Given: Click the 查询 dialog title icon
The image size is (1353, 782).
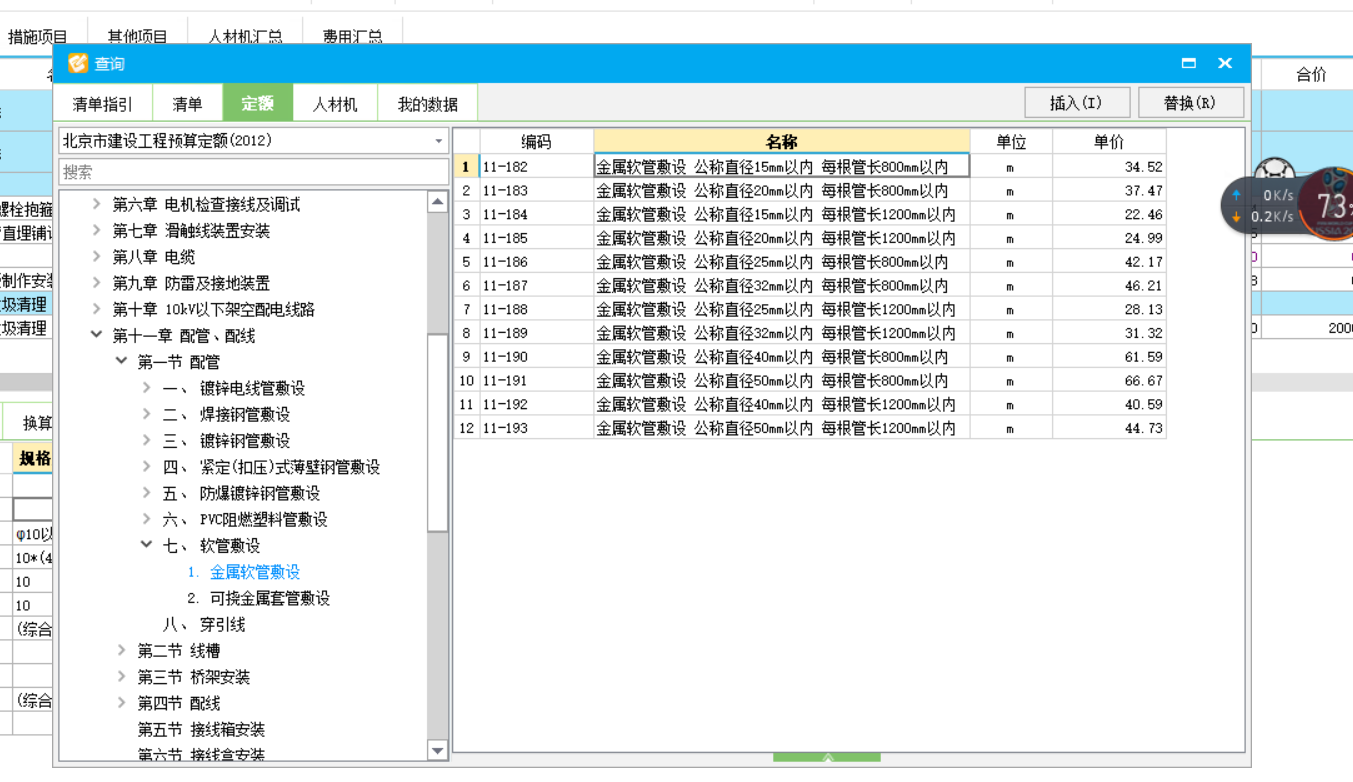Looking at the screenshot, I should point(78,63).
